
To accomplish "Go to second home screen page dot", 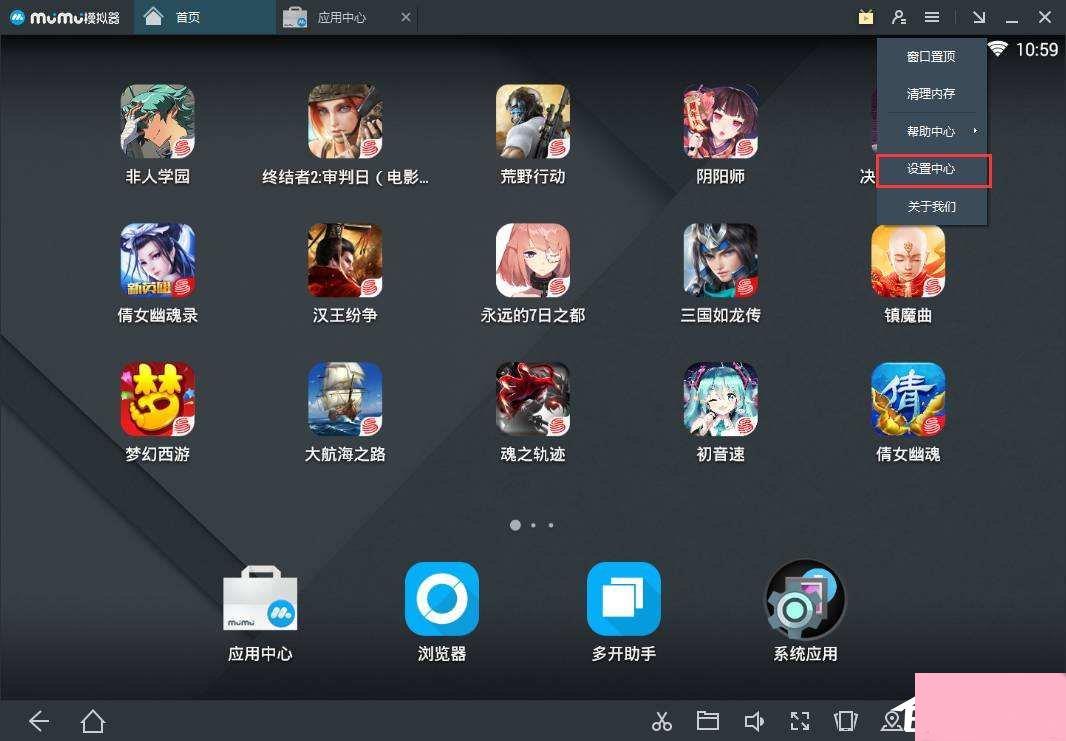I will pyautogui.click(x=534, y=525).
